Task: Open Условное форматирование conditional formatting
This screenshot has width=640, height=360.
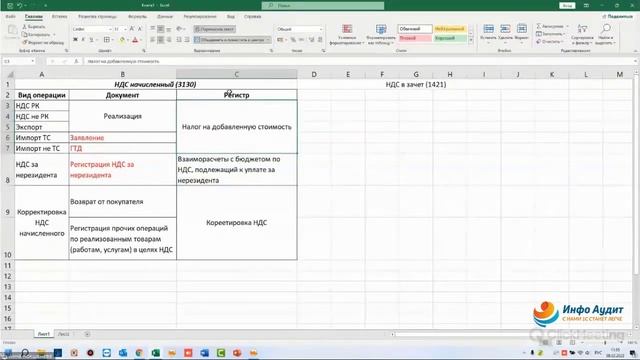Action: pos(347,34)
